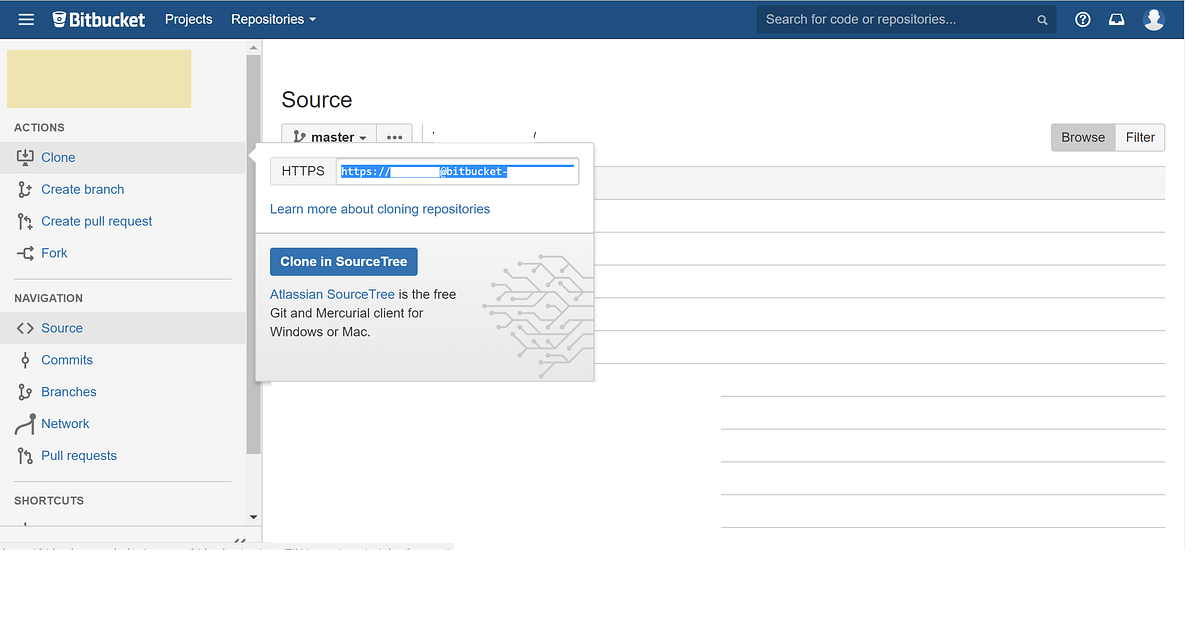Open the help question mark icon
This screenshot has height=636, width=1200.
[x=1083, y=19]
